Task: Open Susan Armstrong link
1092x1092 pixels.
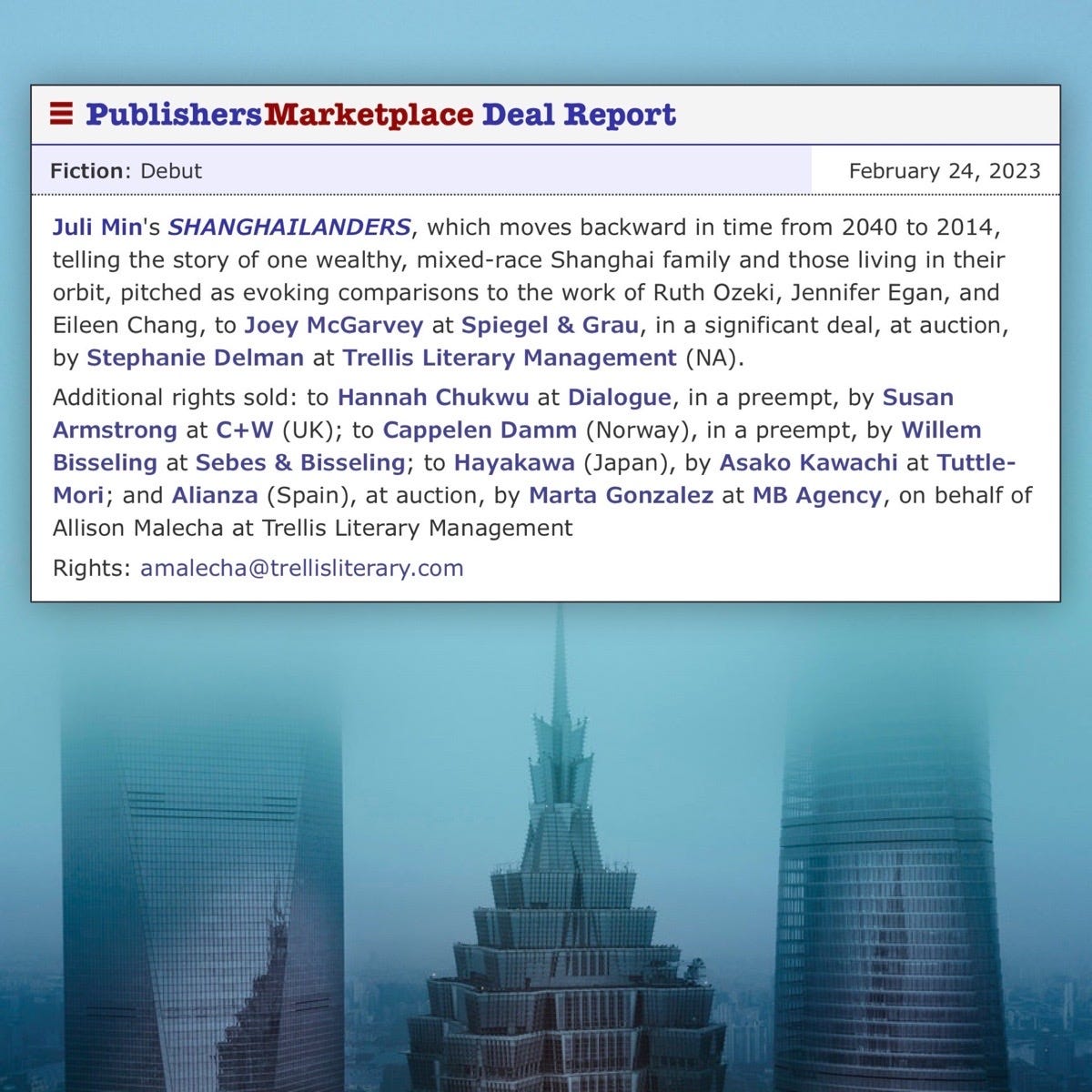Action: coord(503,413)
